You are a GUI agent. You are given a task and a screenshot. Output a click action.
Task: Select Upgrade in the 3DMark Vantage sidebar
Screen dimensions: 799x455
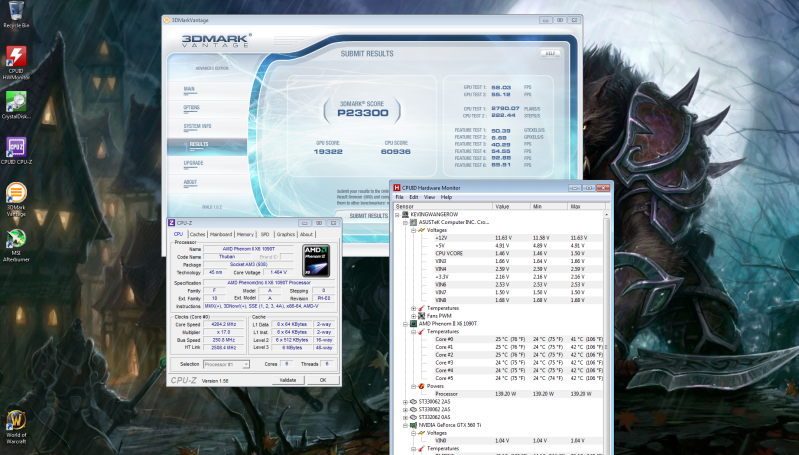[x=207, y=163]
